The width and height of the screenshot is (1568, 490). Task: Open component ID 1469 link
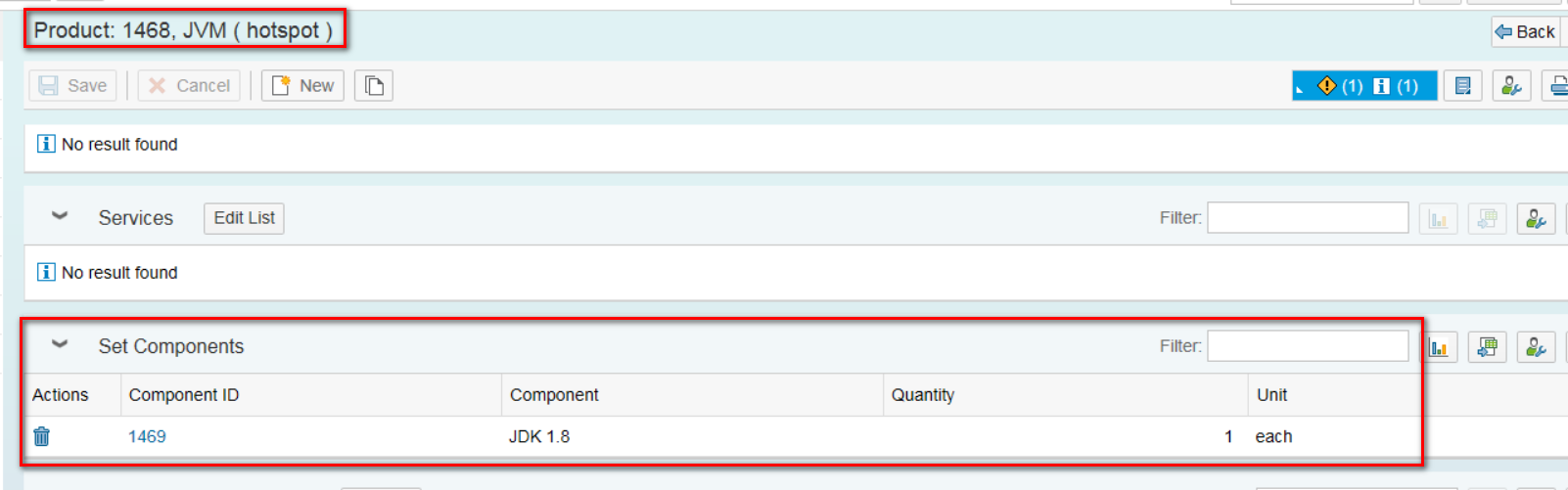pyautogui.click(x=147, y=436)
